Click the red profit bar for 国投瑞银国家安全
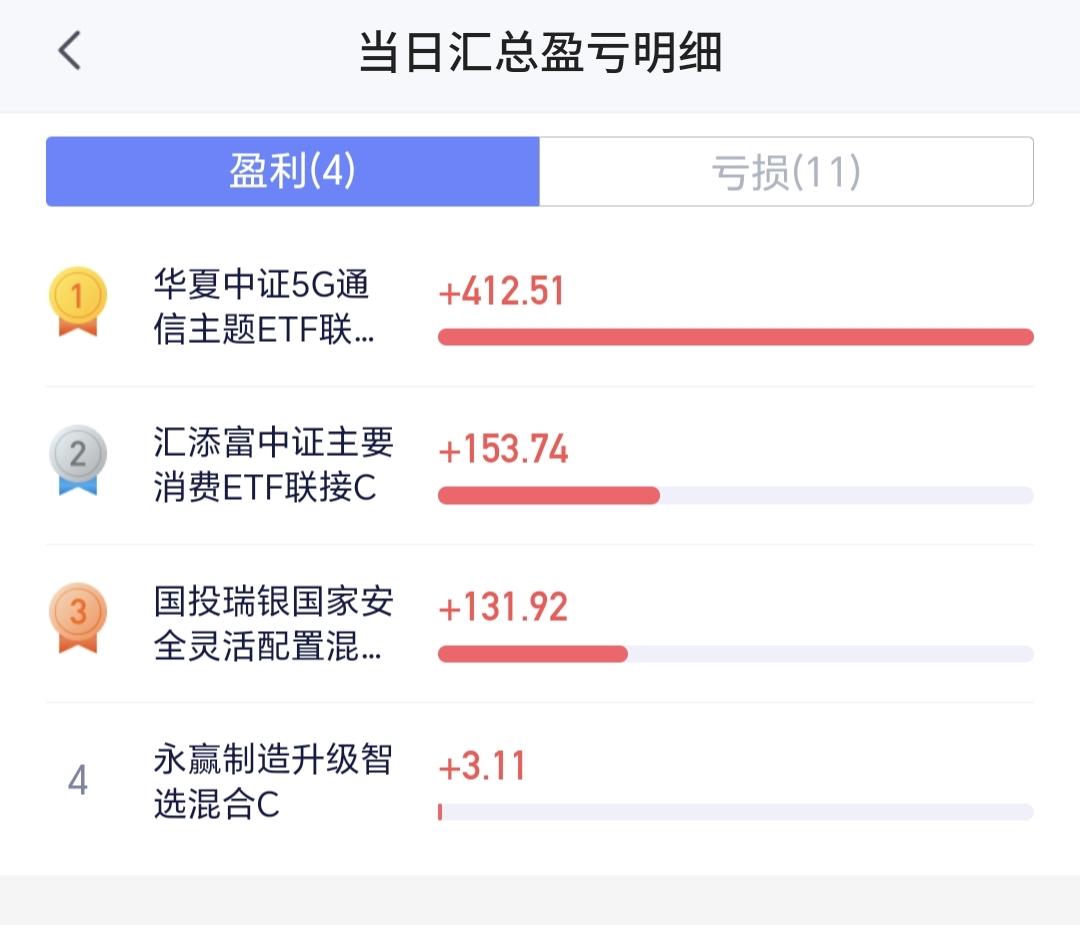Viewport: 1080px width, 925px height. pyautogui.click(x=533, y=654)
